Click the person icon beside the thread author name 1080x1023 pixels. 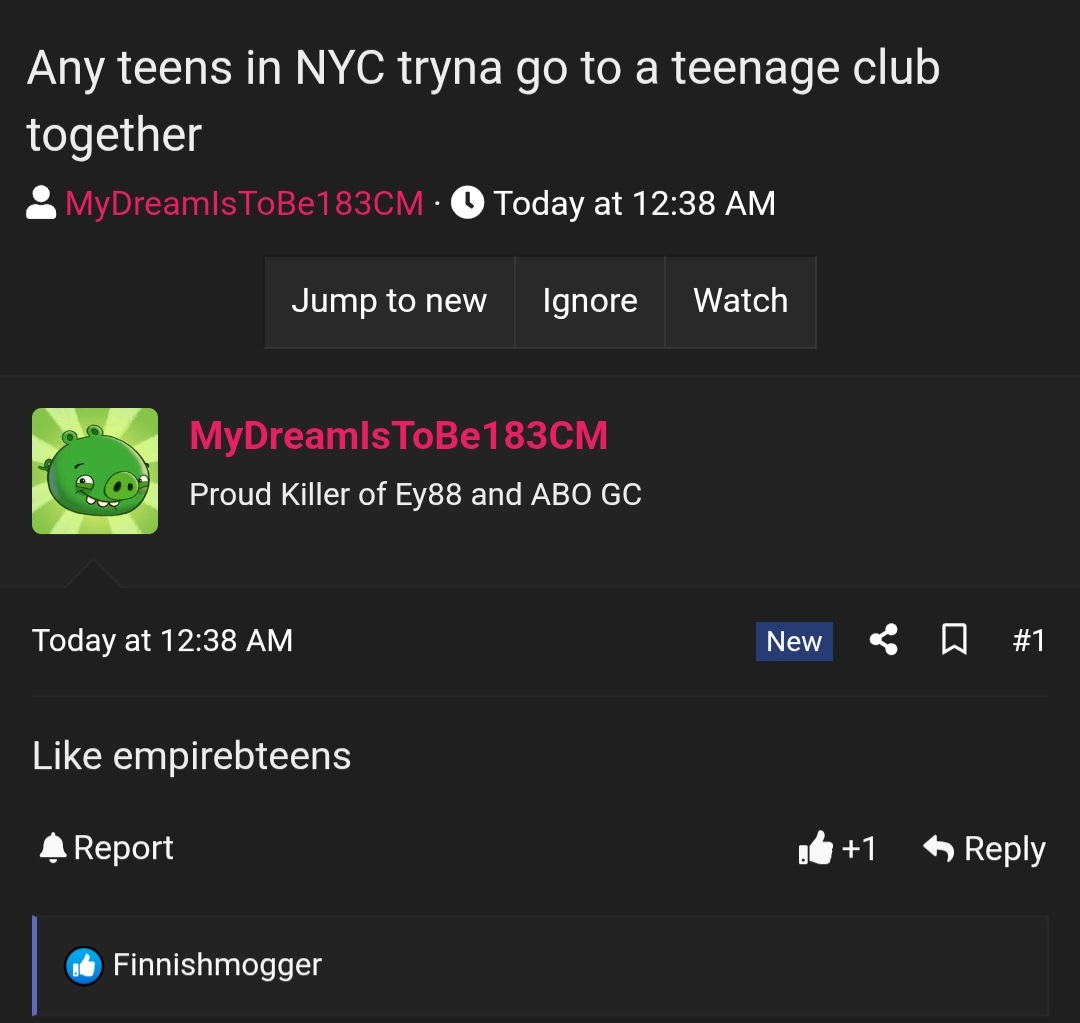[41, 203]
